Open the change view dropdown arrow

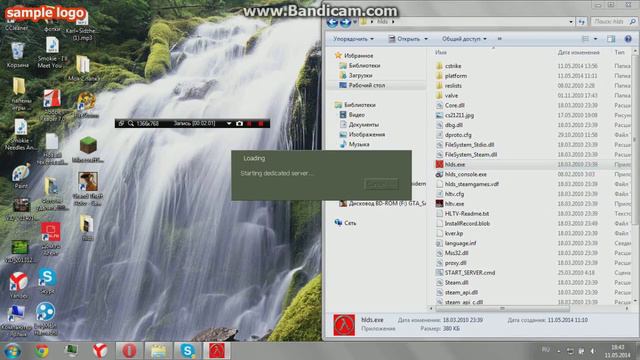coord(596,39)
